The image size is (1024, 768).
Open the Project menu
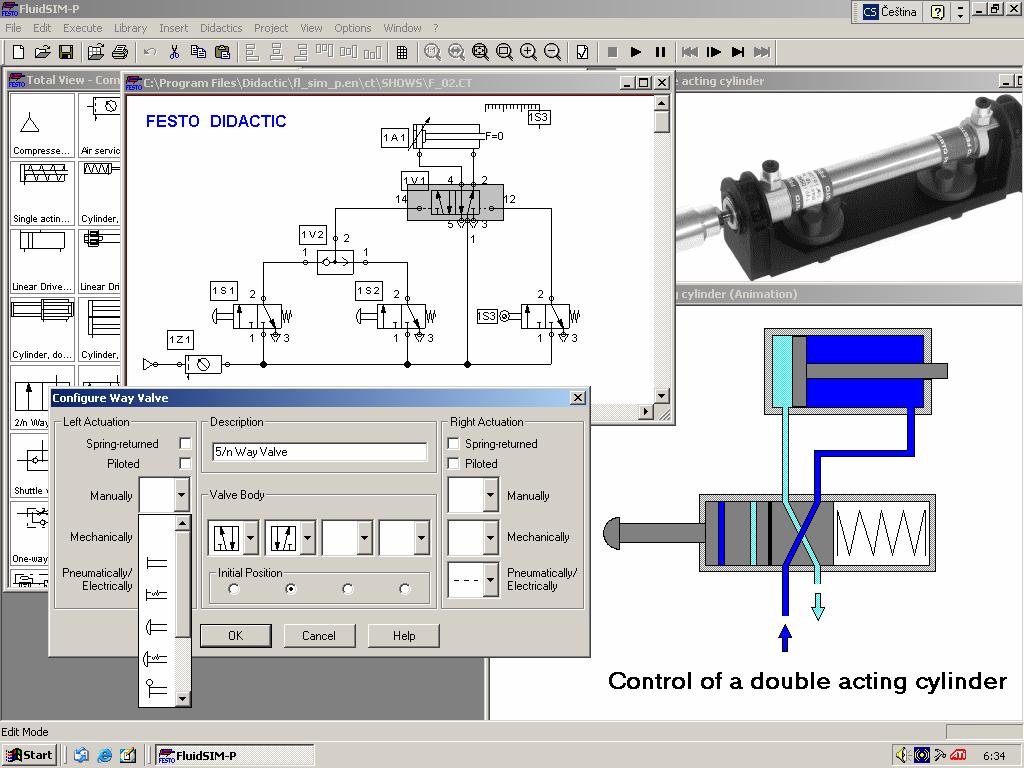tap(270, 28)
